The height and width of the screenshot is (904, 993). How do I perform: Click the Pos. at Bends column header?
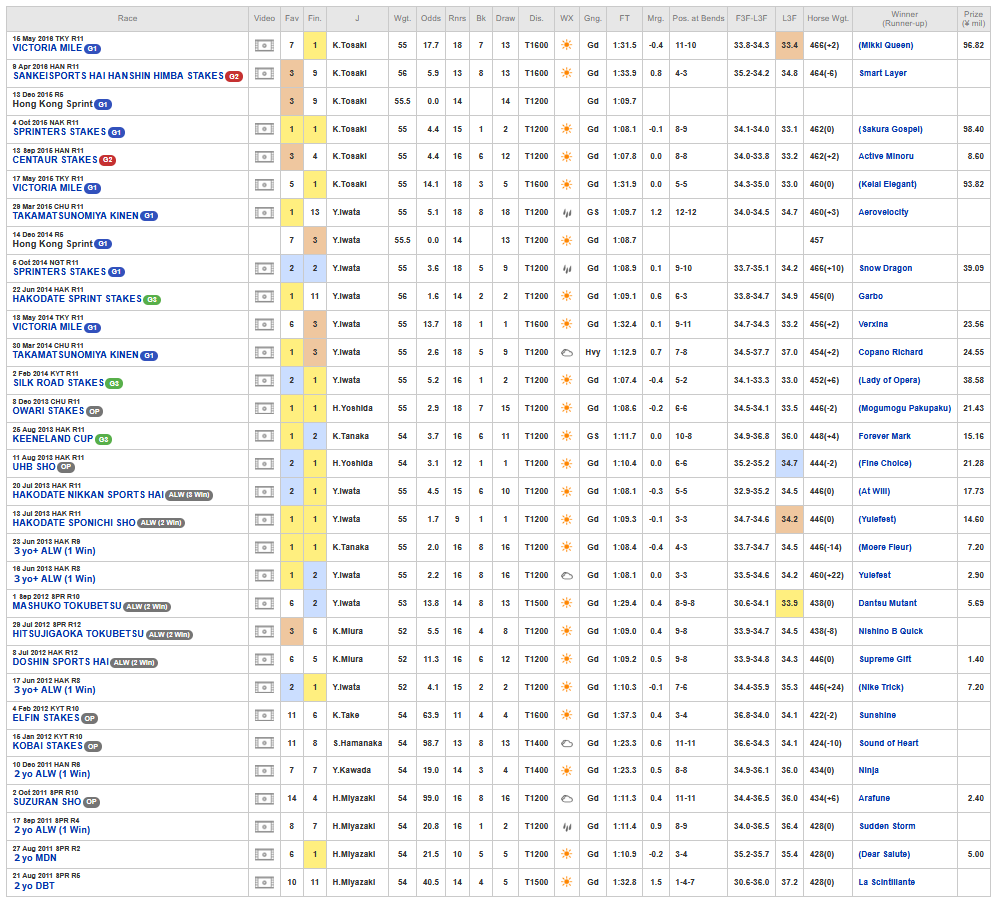pos(698,18)
